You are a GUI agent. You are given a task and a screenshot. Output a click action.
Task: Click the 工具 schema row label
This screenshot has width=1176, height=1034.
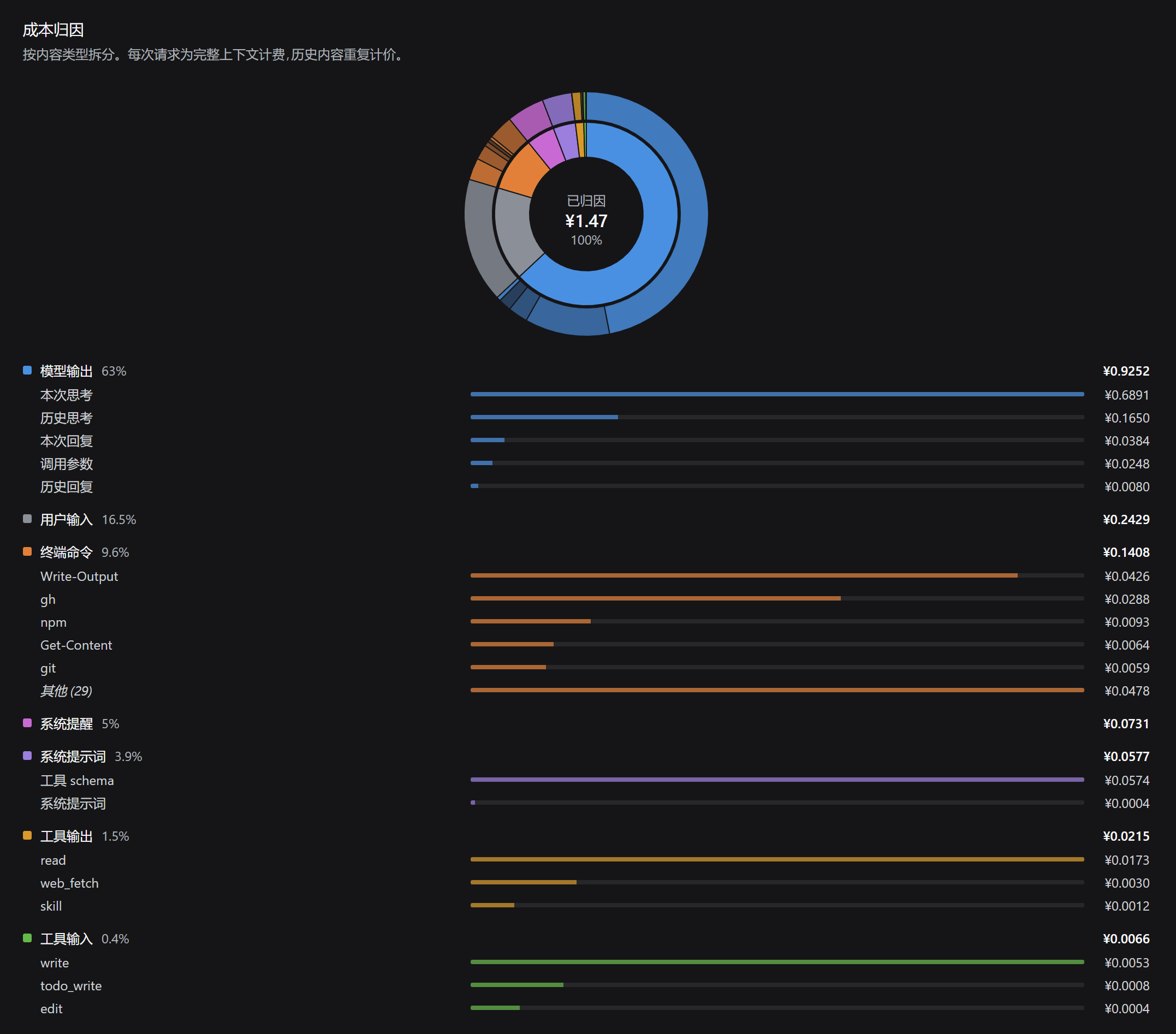[x=77, y=781]
